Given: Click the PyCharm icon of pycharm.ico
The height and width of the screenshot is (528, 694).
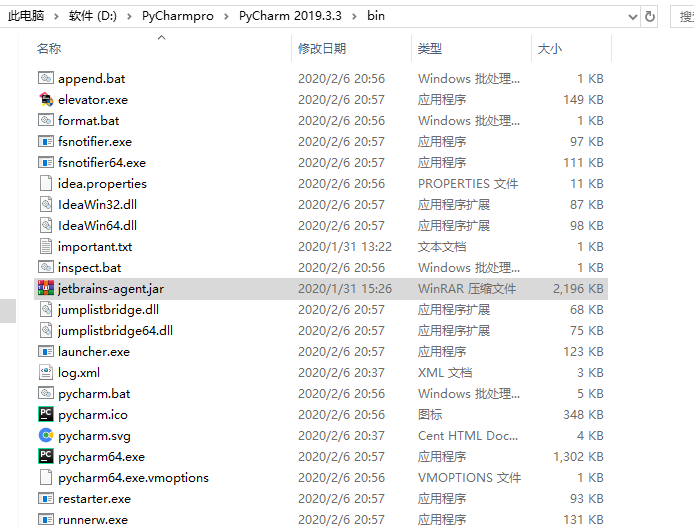Looking at the screenshot, I should [x=46, y=415].
